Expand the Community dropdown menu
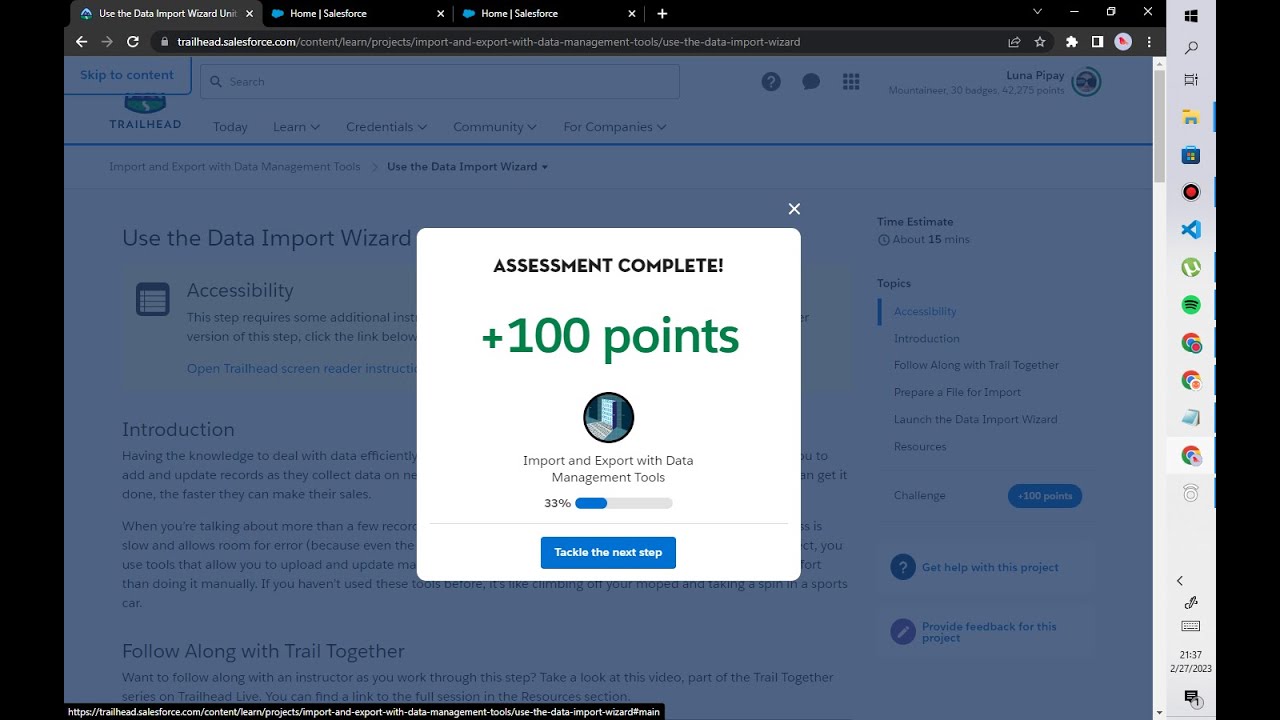The width and height of the screenshot is (1280, 720). (x=495, y=127)
